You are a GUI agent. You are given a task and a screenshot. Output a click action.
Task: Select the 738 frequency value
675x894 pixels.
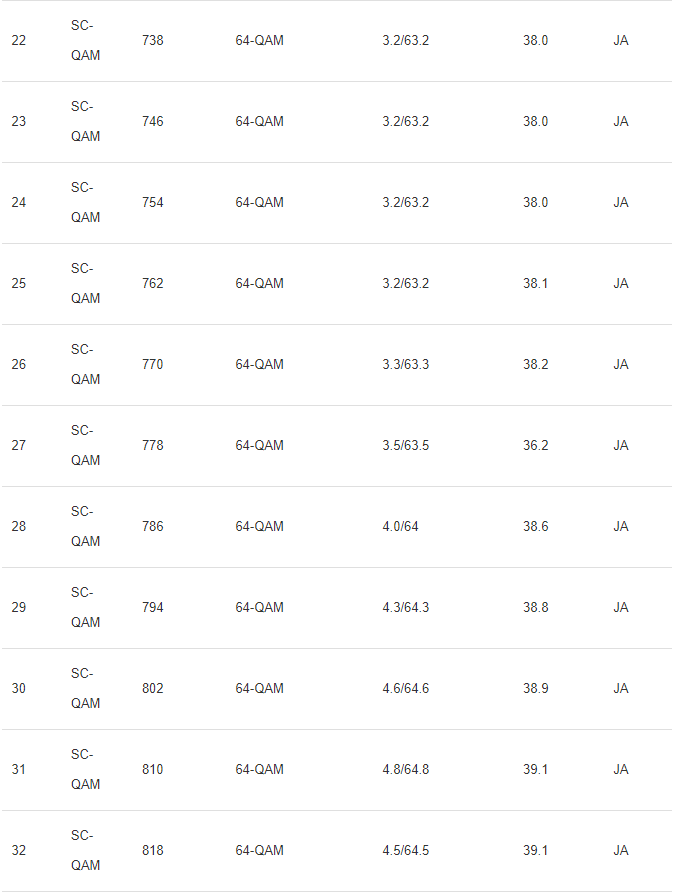click(153, 41)
